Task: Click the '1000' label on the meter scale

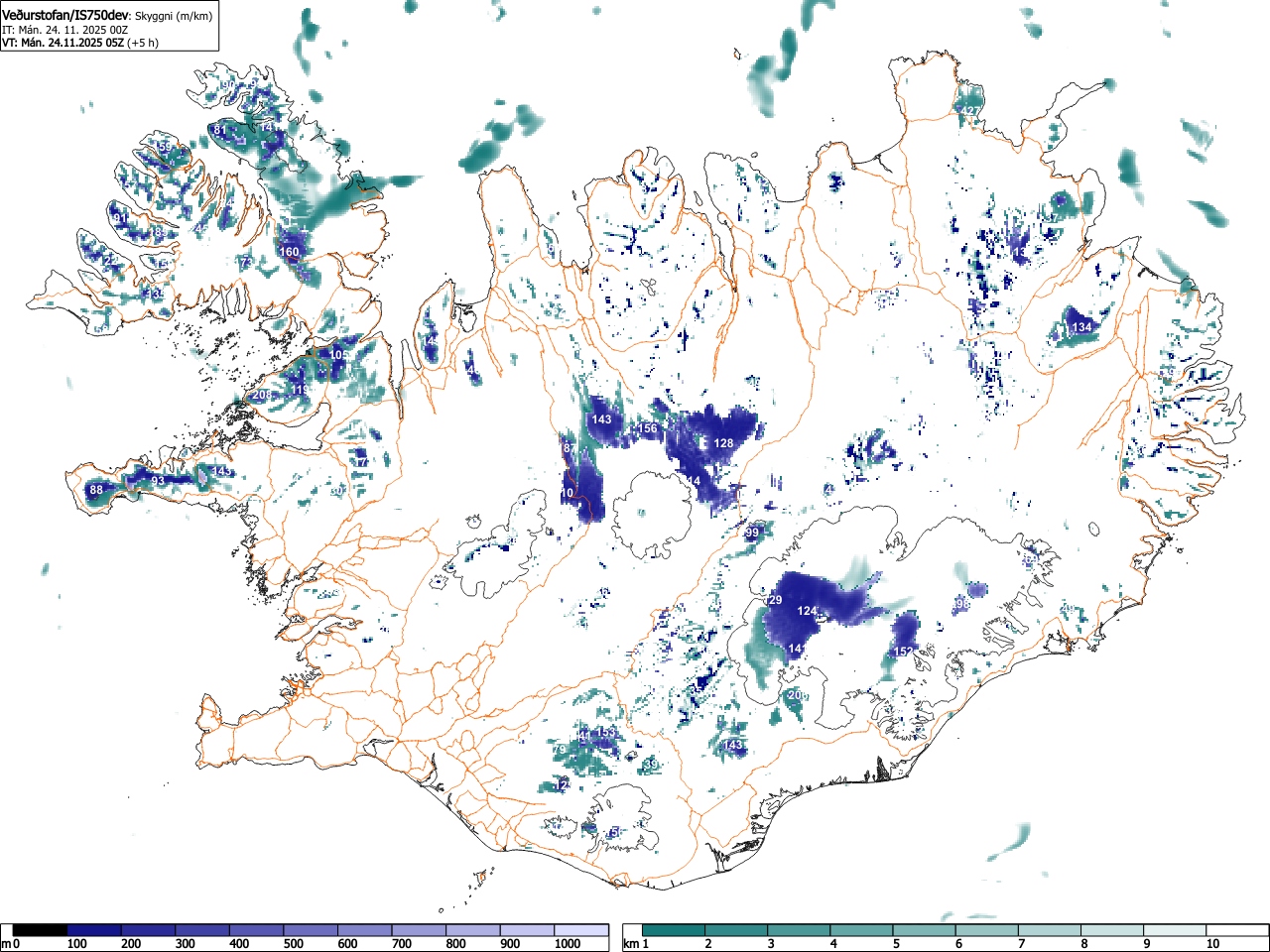Action: 569,945
